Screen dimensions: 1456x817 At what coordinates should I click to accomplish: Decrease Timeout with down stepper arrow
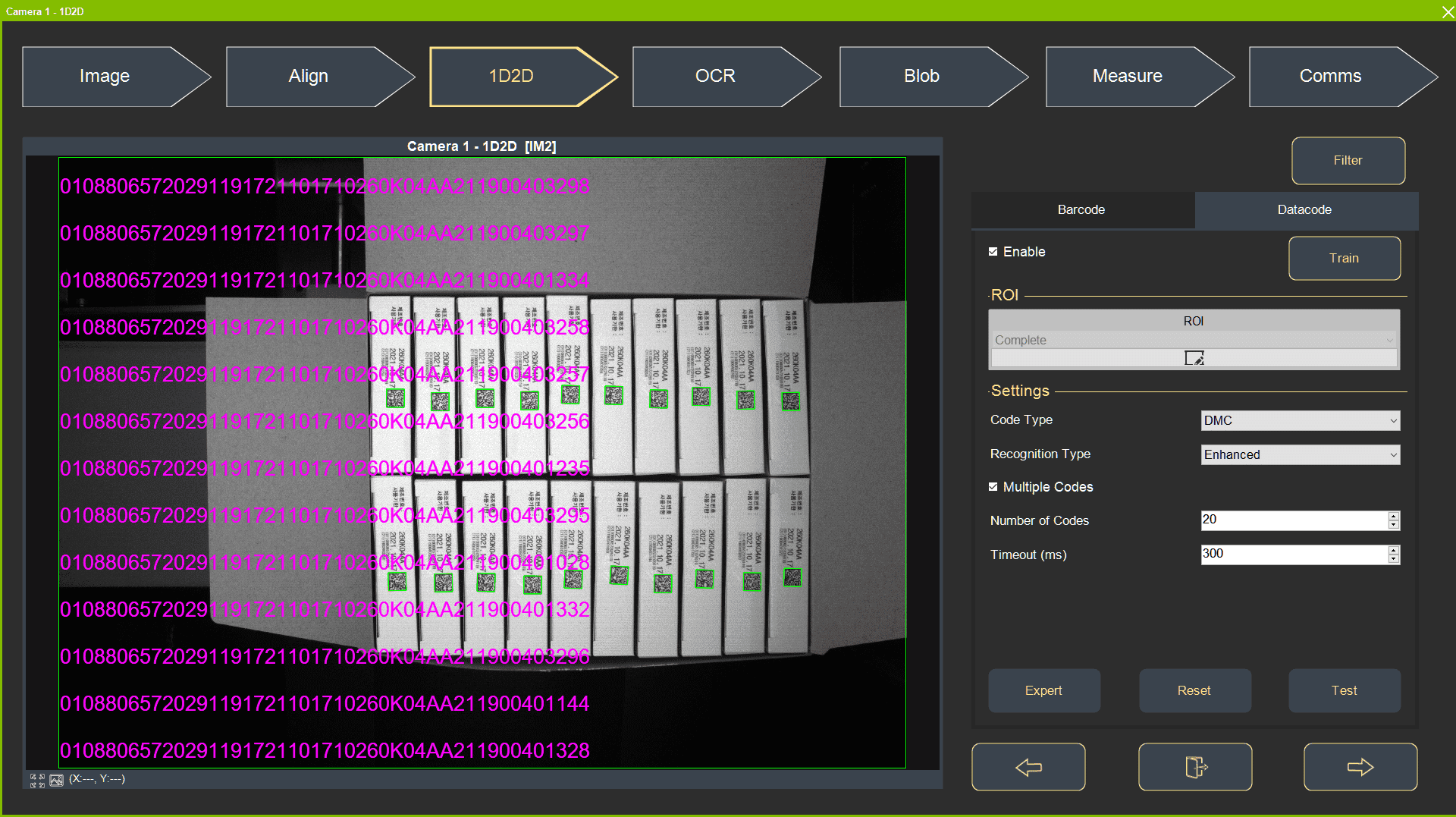coord(1394,559)
